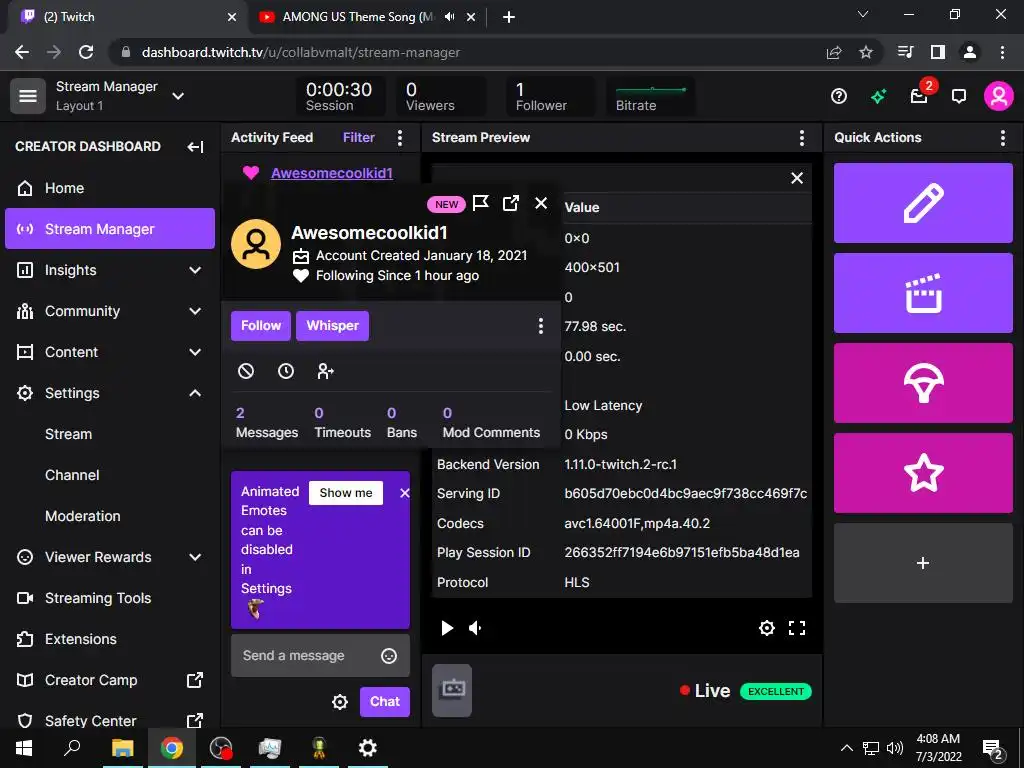
Task: Click the Raid Channel parachute quick action
Action: click(923, 383)
